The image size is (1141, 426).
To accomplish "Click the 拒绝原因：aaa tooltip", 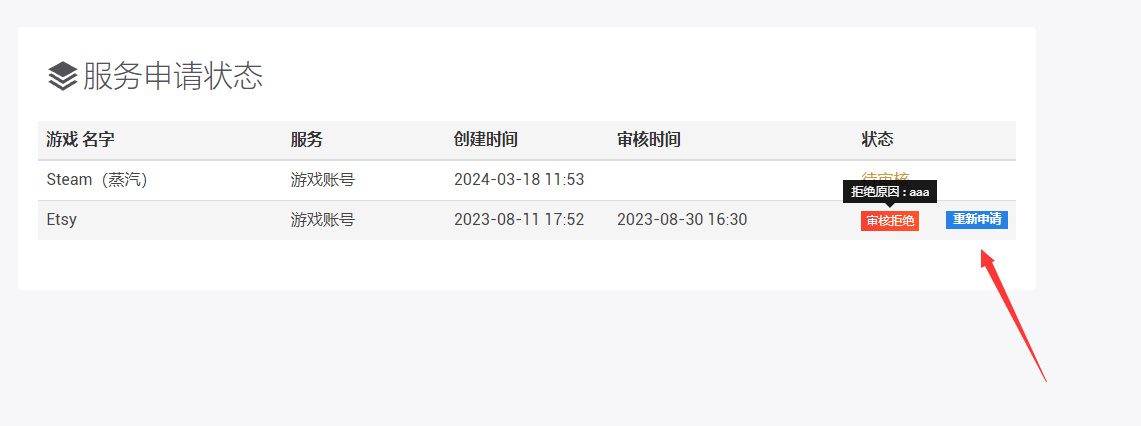I will coord(889,191).
